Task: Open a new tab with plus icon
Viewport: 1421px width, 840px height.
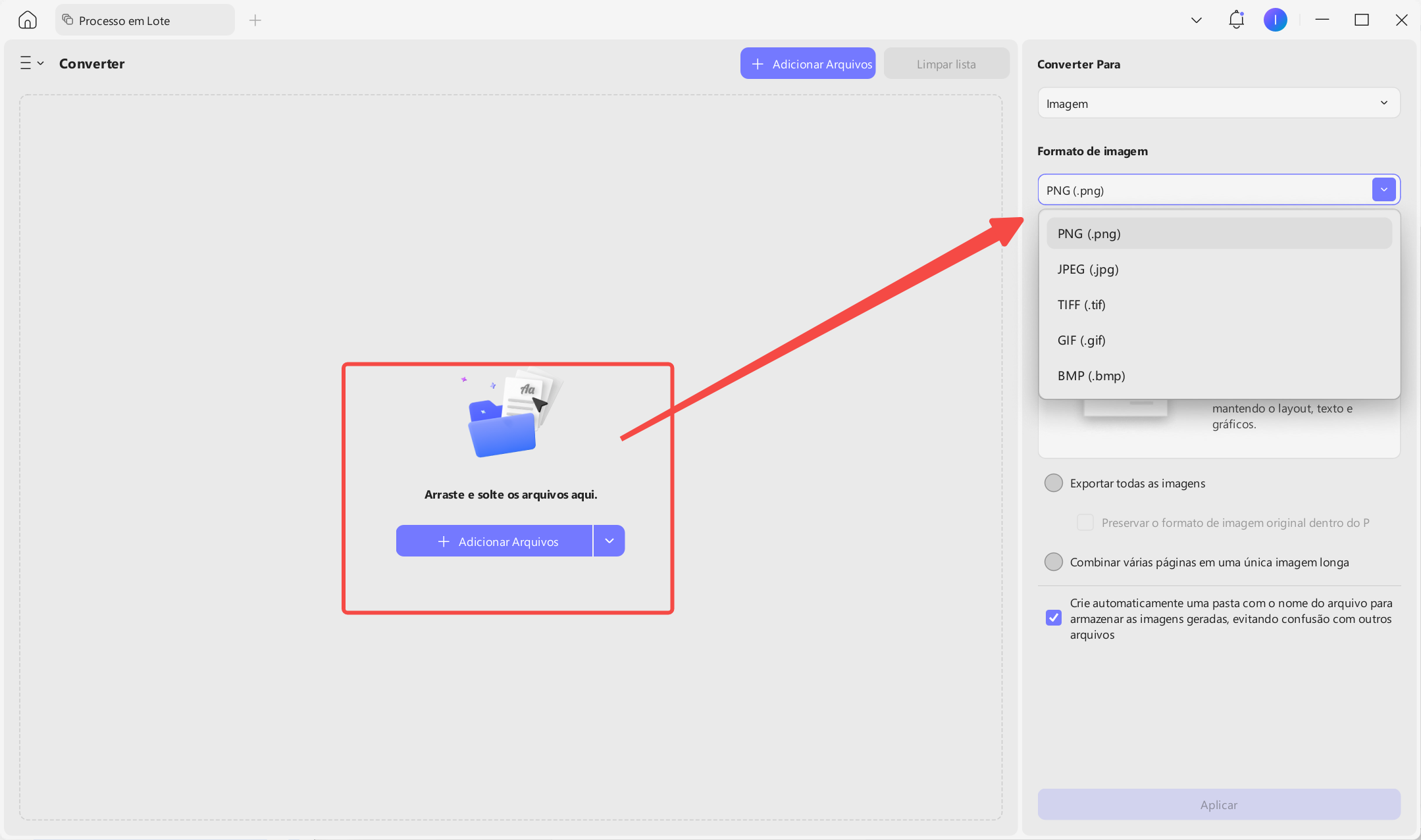Action: point(255,20)
